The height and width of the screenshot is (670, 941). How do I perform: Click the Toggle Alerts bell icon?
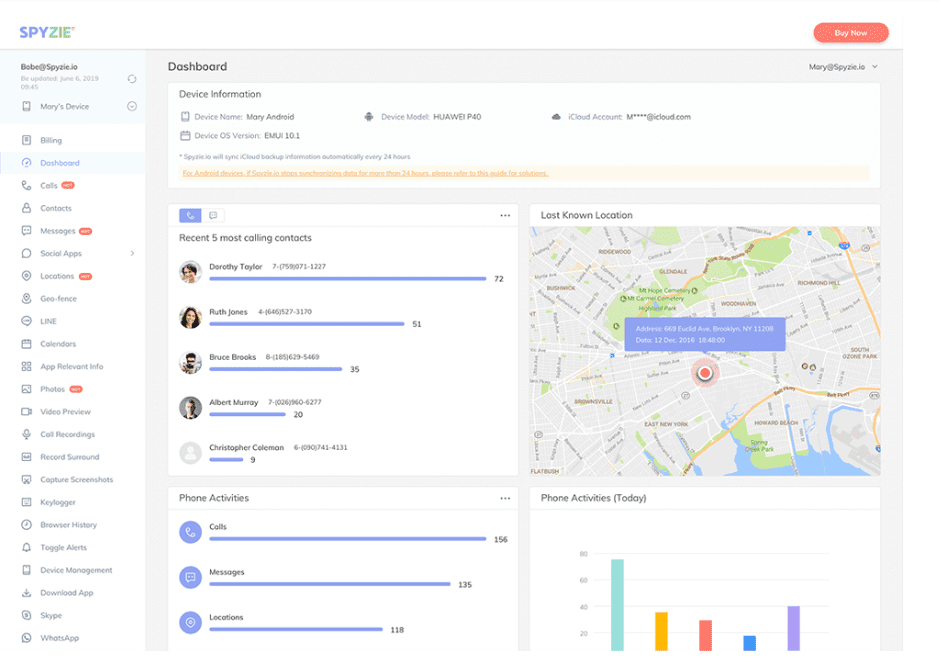(26, 548)
